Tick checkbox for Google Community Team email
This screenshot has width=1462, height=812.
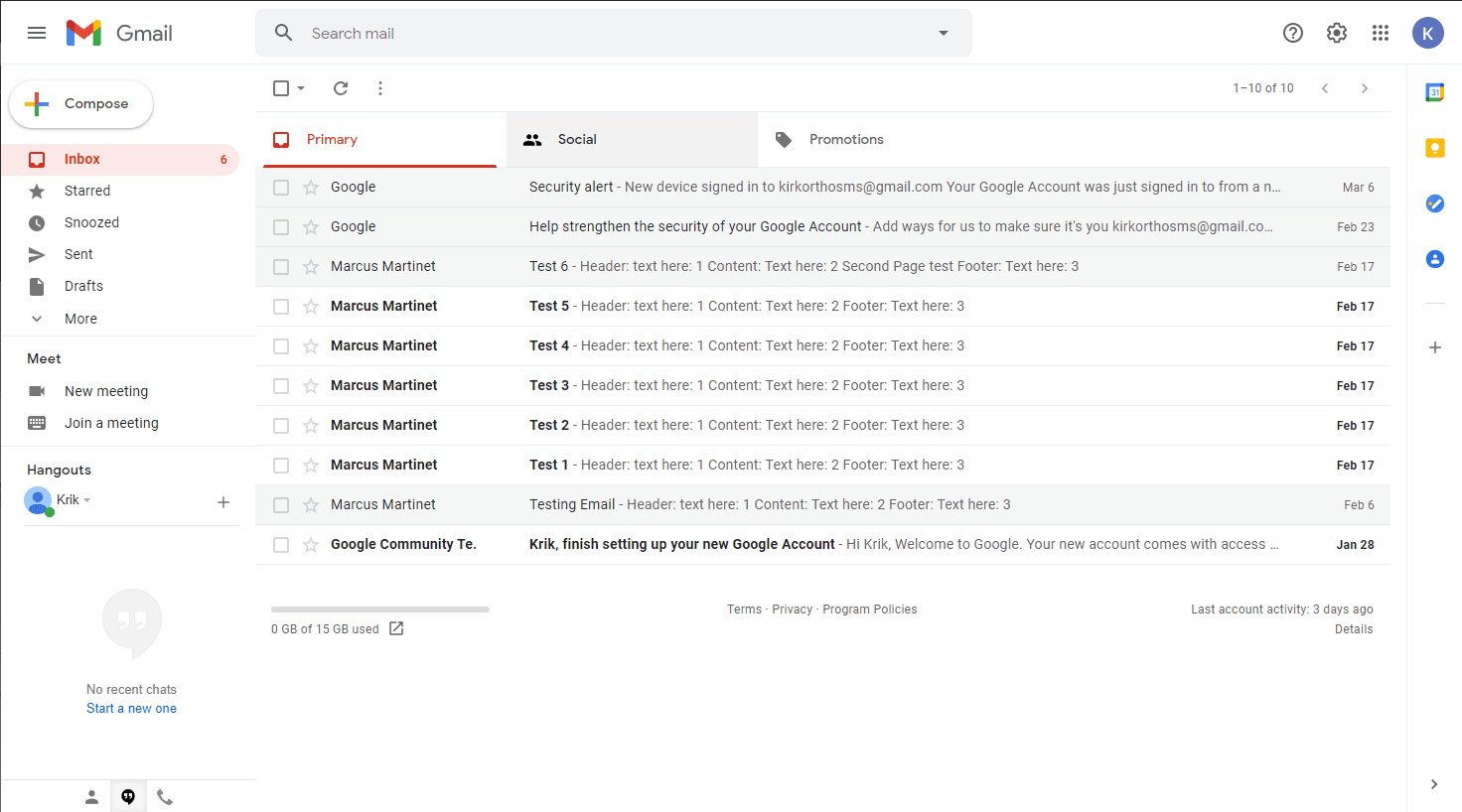[x=281, y=545]
